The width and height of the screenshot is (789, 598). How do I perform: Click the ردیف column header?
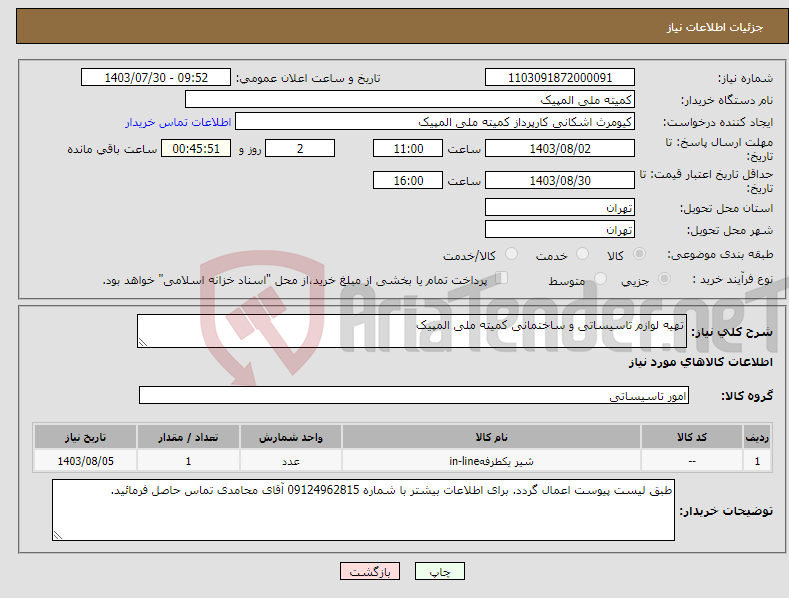[x=757, y=437]
